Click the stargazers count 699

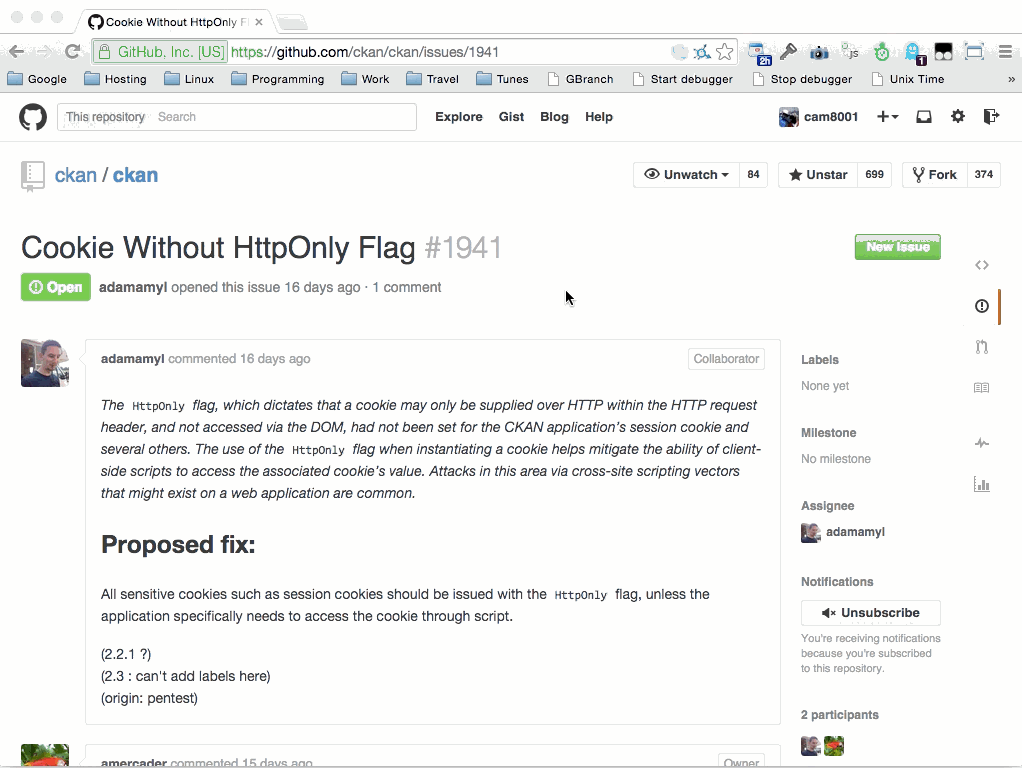pos(874,175)
